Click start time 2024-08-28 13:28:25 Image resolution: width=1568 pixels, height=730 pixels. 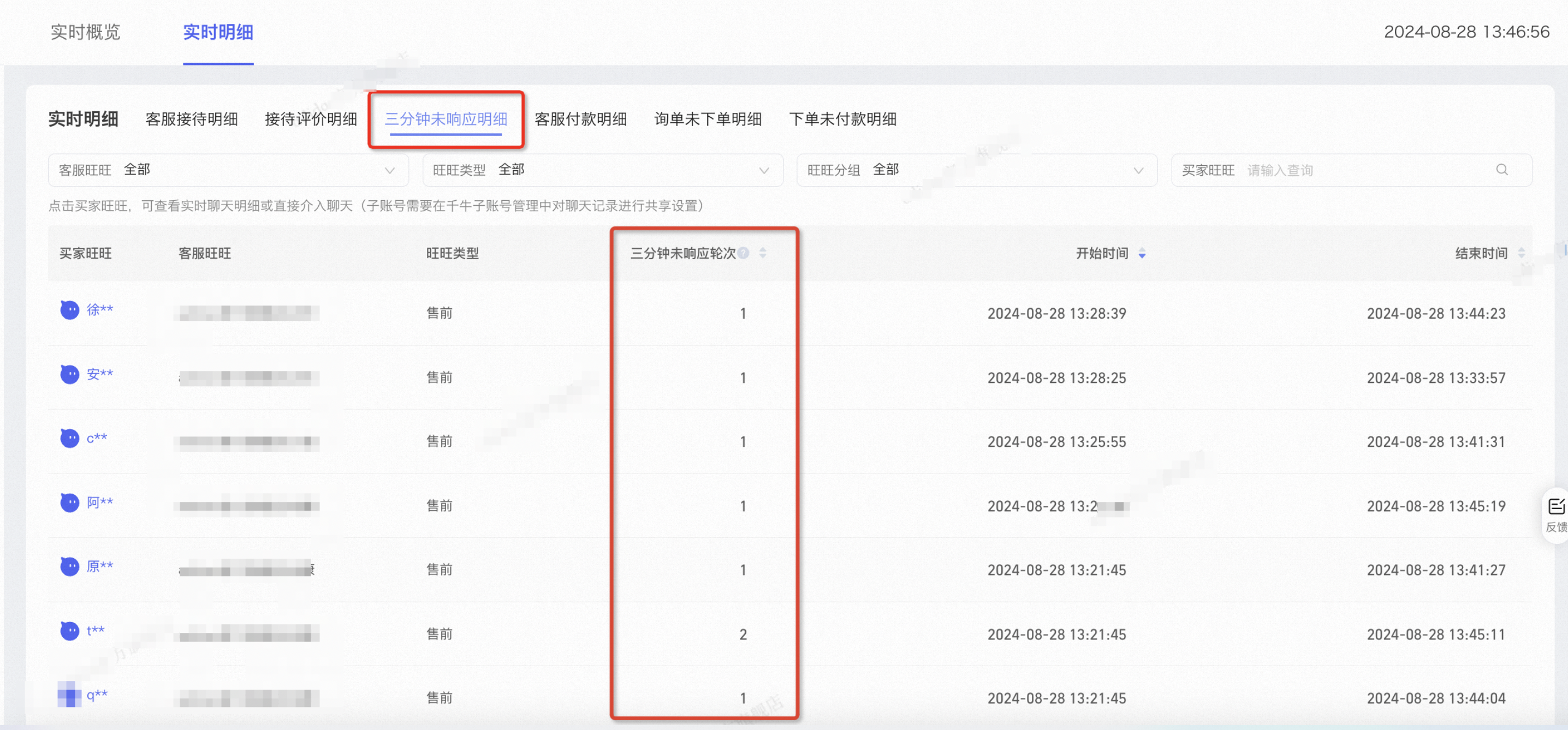pyautogui.click(x=1056, y=378)
